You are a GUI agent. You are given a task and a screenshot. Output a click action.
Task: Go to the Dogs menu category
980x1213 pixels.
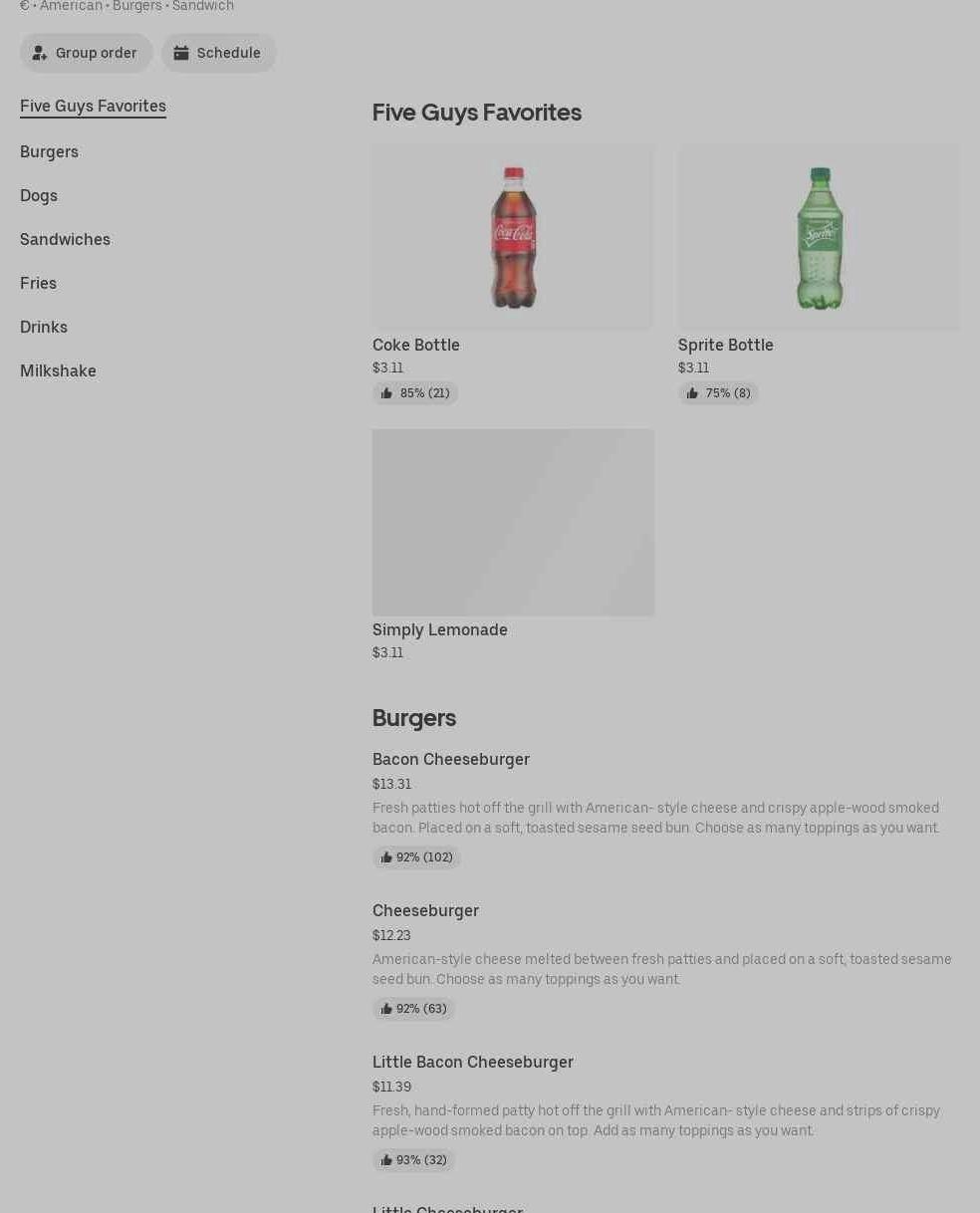point(39,195)
